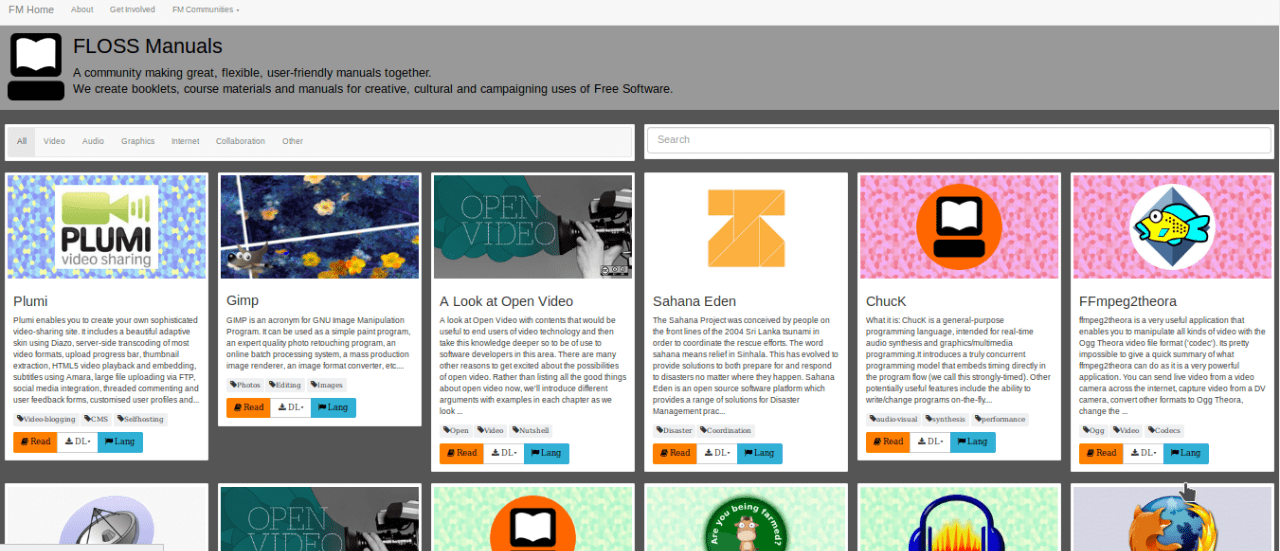Open the About page link
The image size is (1280, 551).
click(x=82, y=9)
